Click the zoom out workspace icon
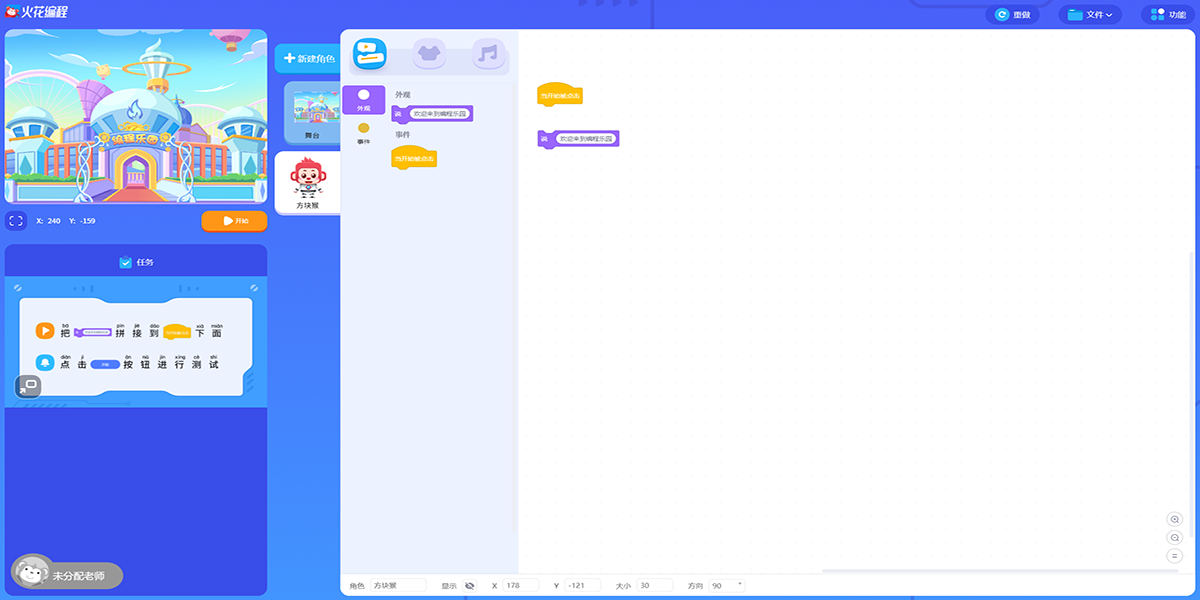1200x600 pixels. pos(1175,538)
